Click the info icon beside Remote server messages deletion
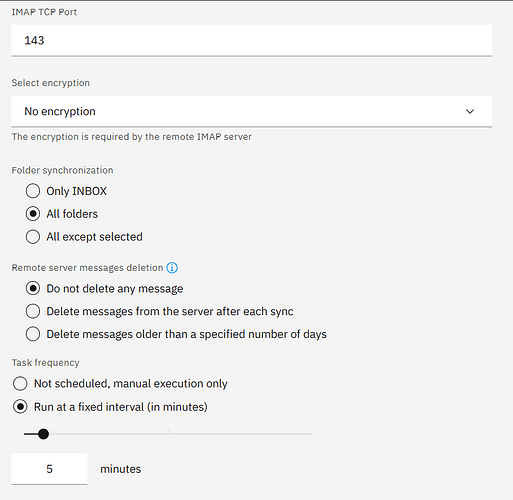 click(x=172, y=267)
